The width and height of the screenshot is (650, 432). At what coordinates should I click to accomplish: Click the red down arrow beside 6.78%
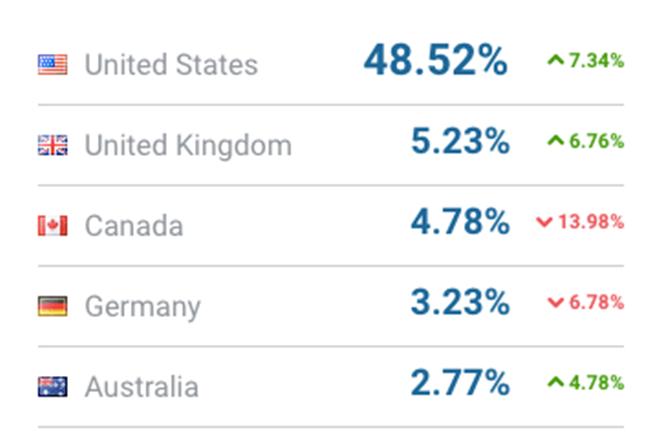pos(555,302)
